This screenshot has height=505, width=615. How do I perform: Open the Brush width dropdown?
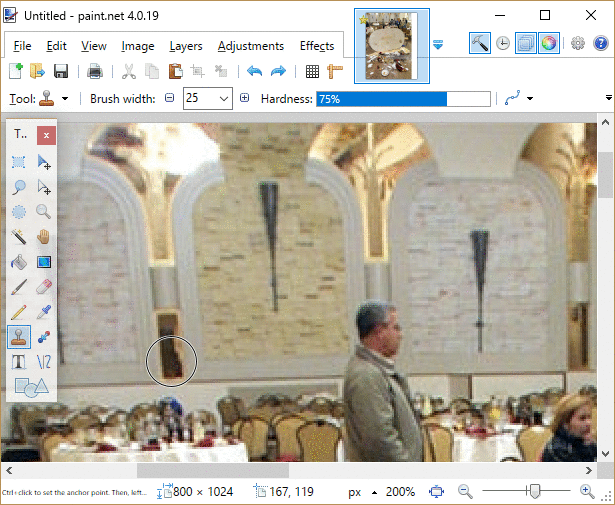point(224,98)
